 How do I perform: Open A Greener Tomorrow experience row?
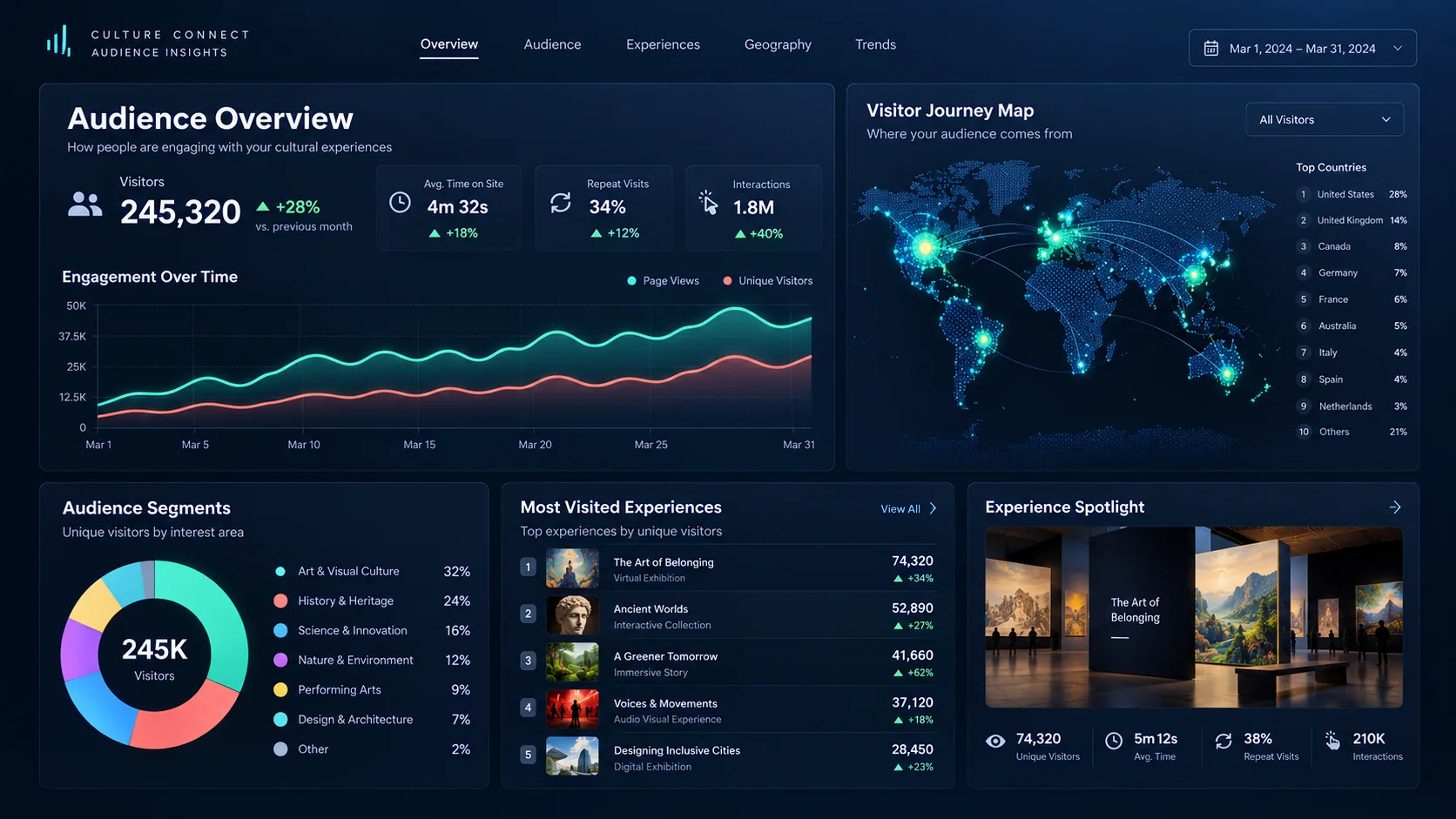click(727, 662)
